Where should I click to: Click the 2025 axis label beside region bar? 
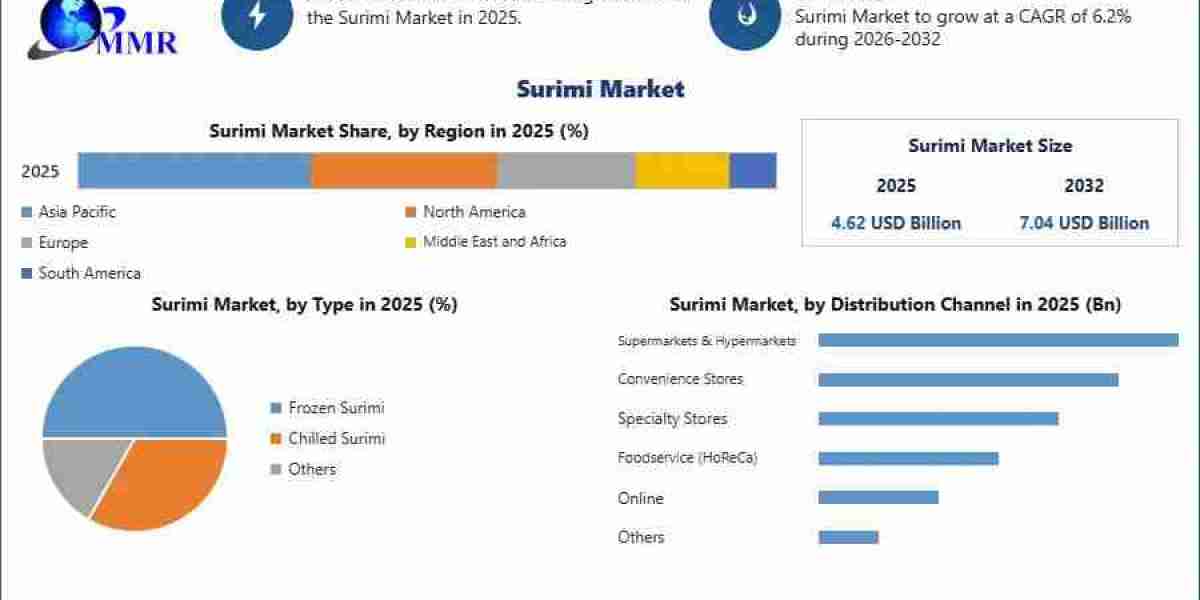40,172
